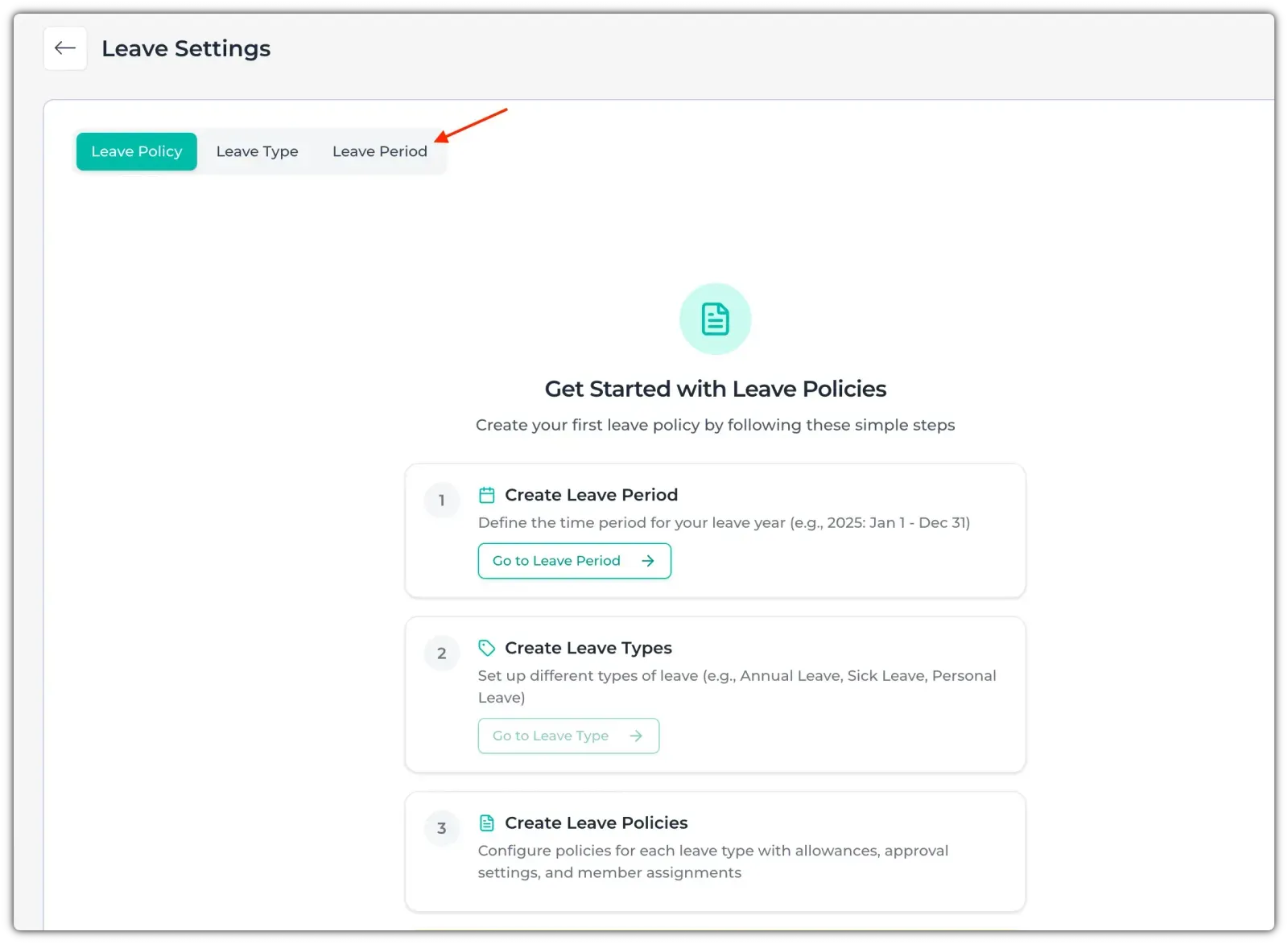Click the document icon beside Create Leave Policies

point(487,822)
